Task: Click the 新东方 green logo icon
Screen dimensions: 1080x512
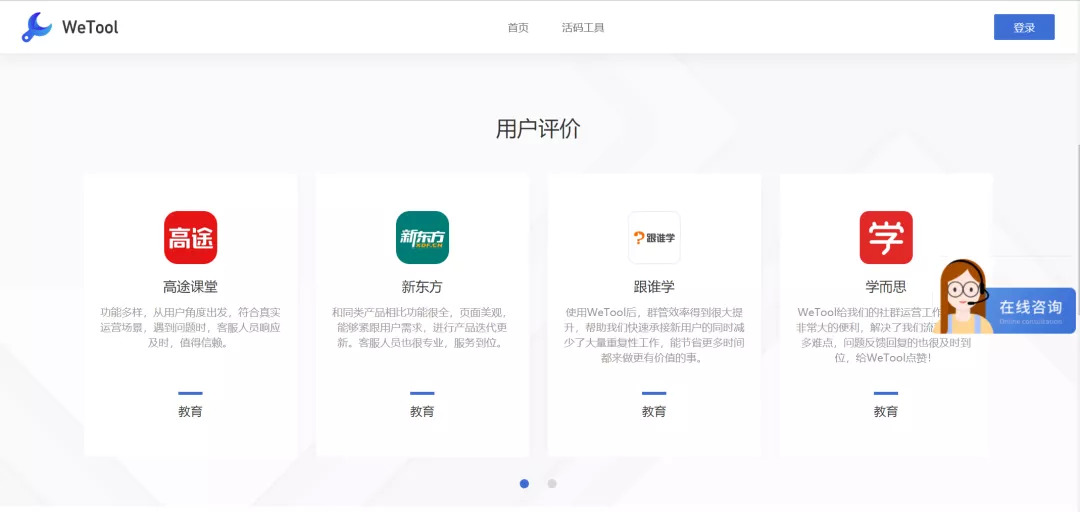Action: pyautogui.click(x=422, y=237)
